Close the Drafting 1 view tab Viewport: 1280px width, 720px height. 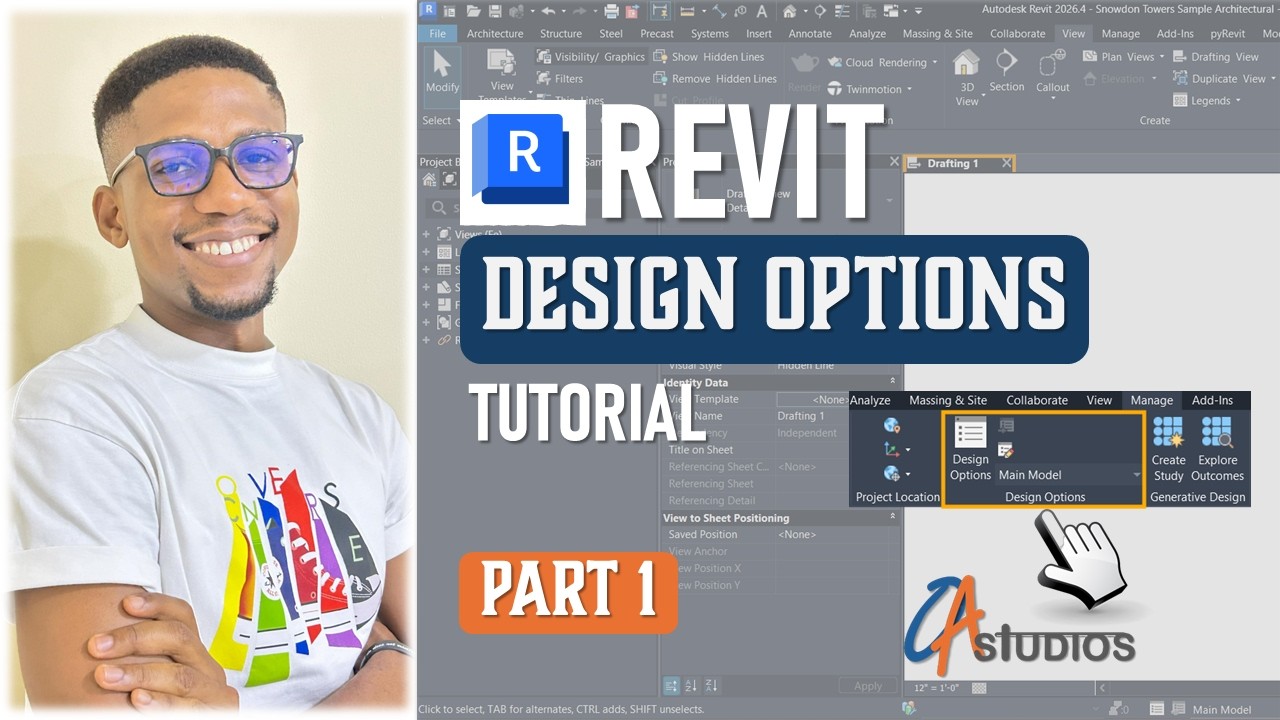[x=1006, y=163]
